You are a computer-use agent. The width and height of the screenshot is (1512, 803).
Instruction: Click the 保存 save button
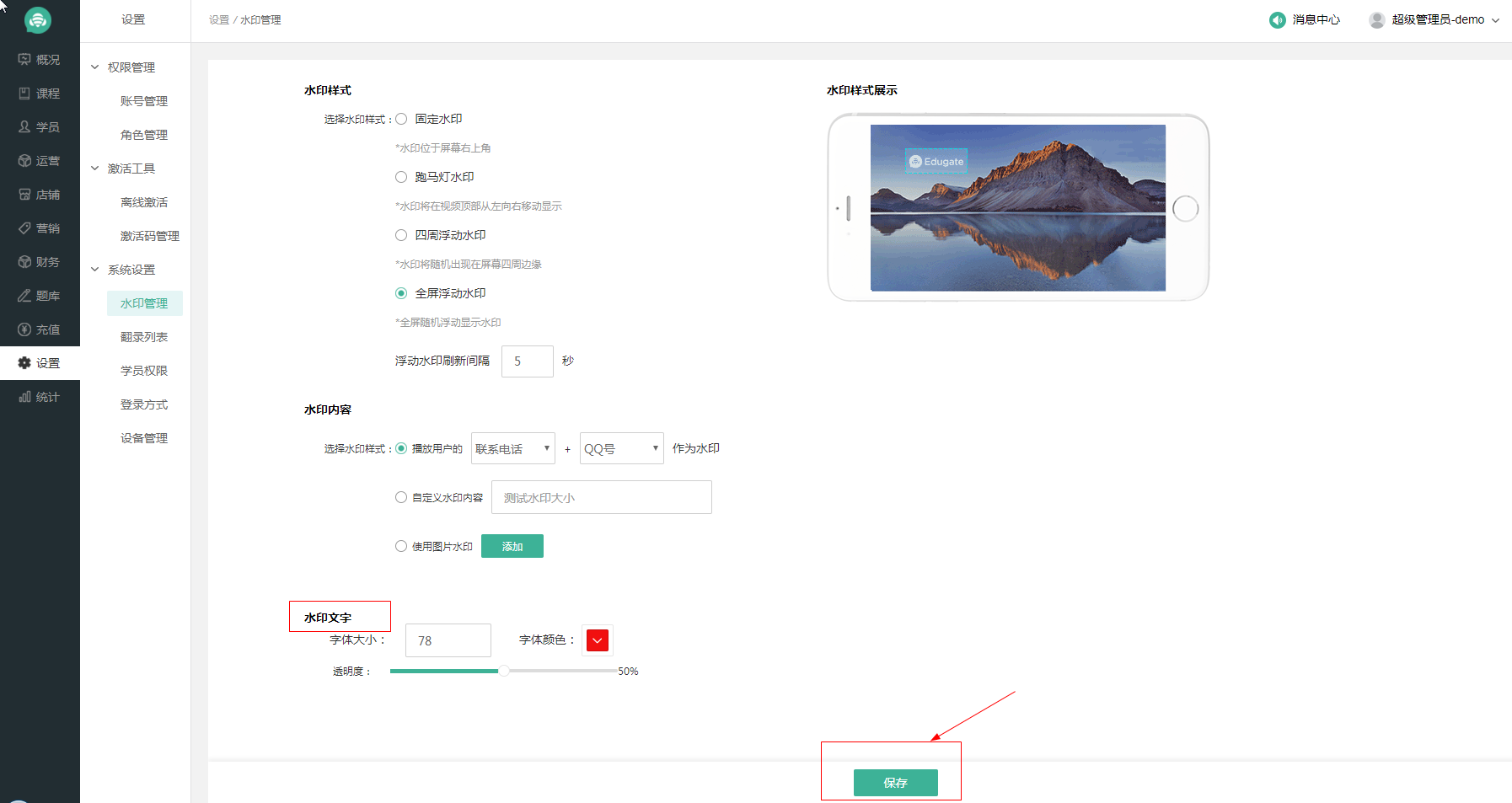coord(895,783)
